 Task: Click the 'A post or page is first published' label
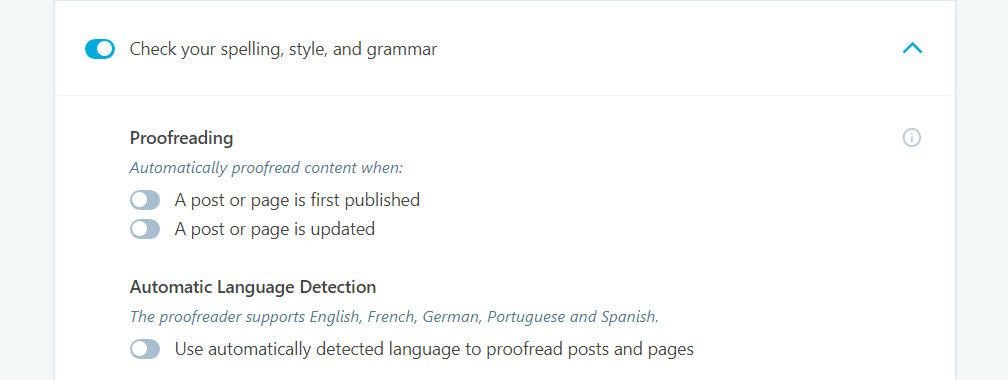tap(297, 200)
